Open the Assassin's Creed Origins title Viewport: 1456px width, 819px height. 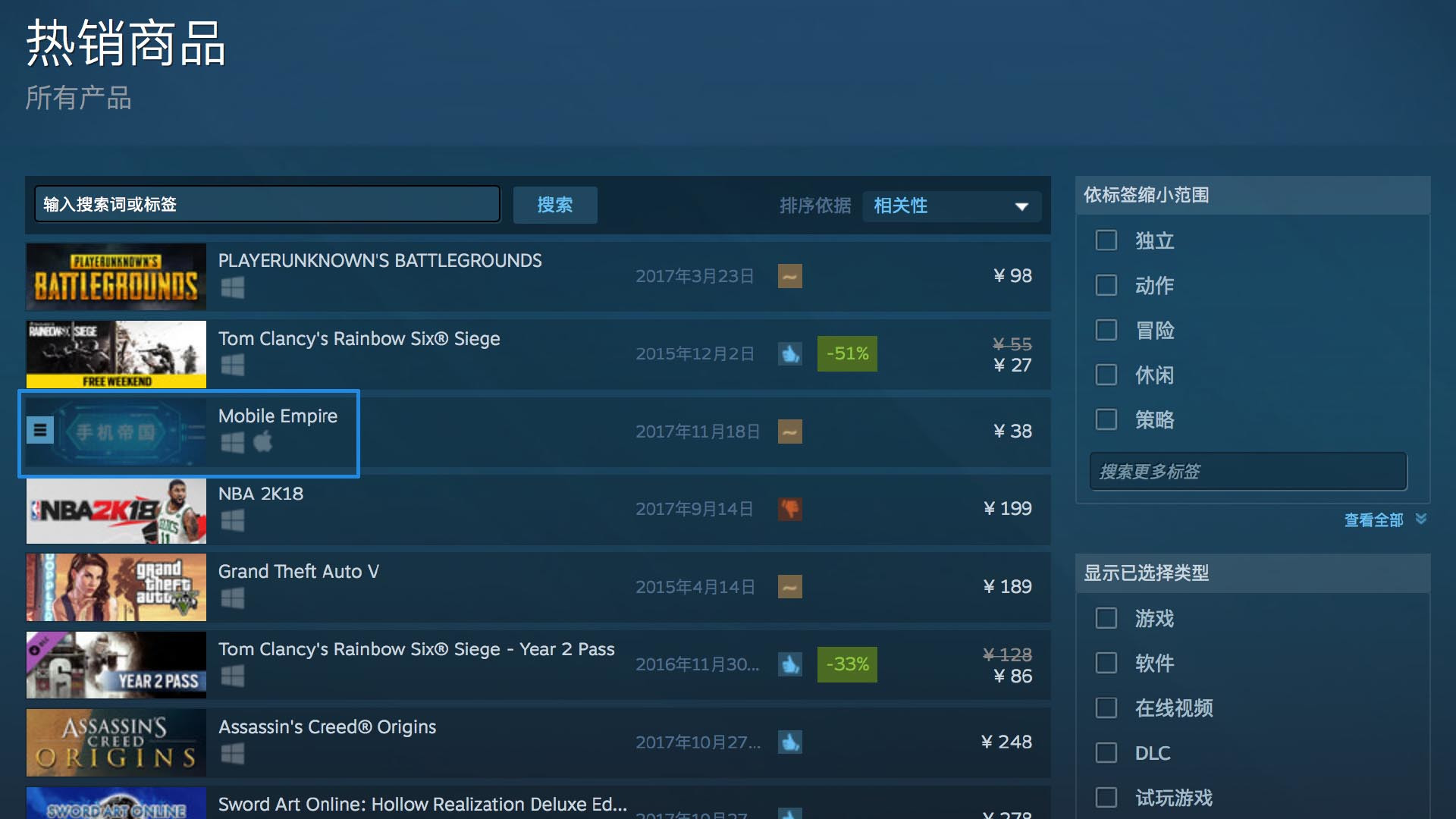click(327, 727)
